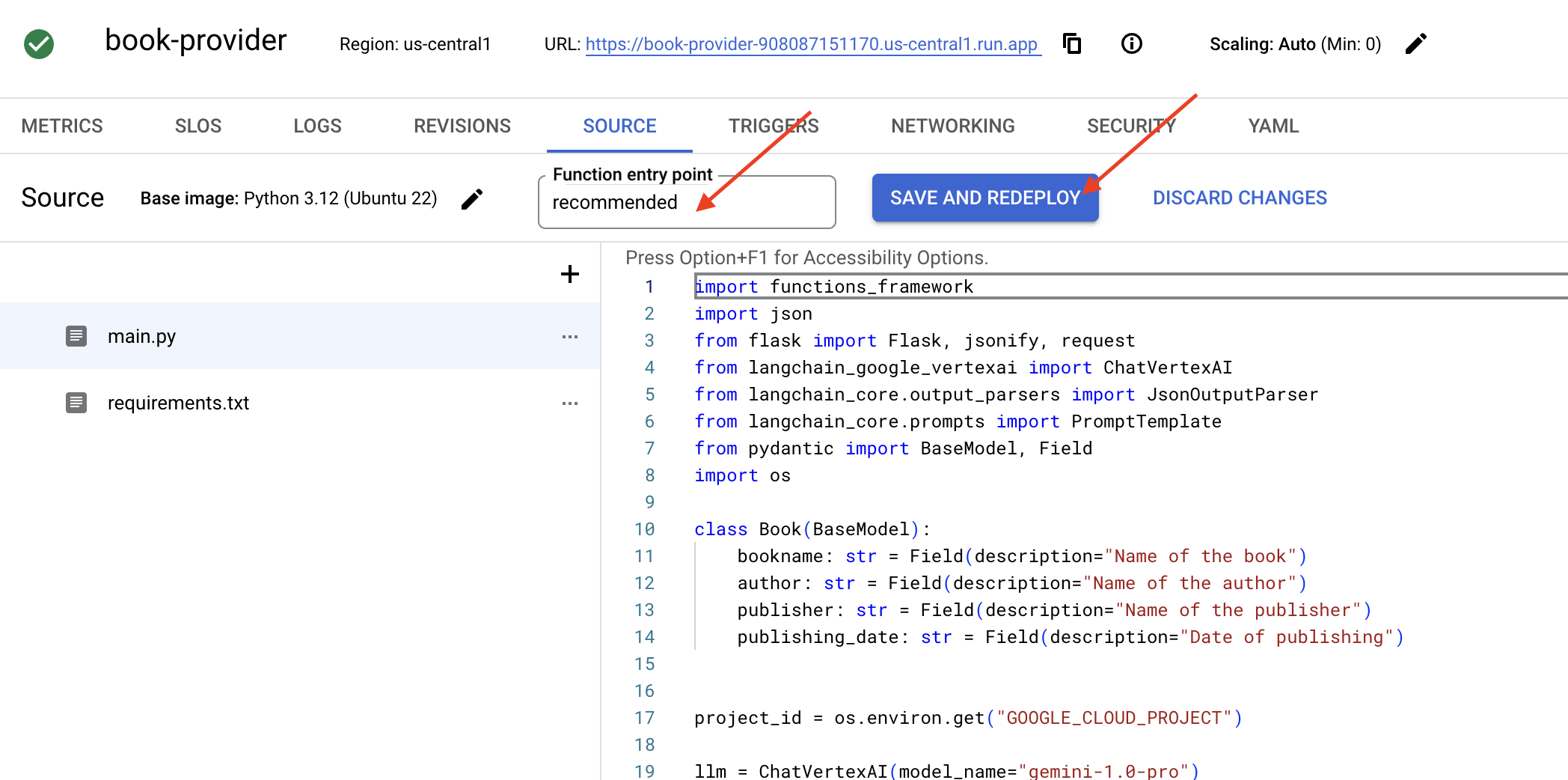The height and width of the screenshot is (780, 1568).
Task: Add a new file with plus icon
Action: (569, 274)
